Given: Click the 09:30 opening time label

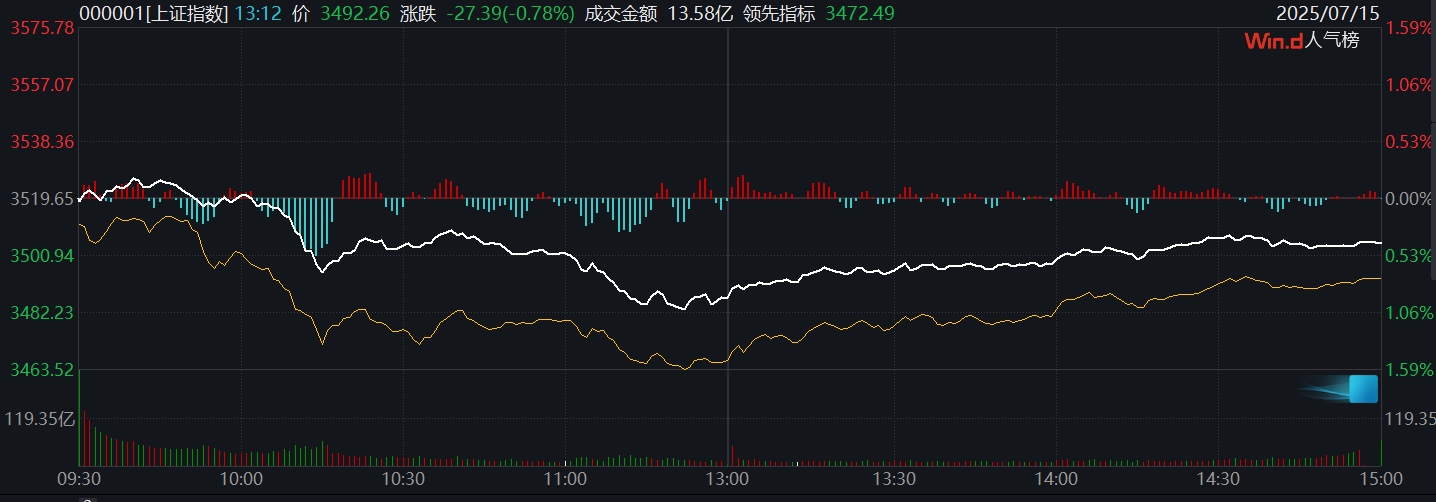Looking at the screenshot, I should pyautogui.click(x=80, y=479).
